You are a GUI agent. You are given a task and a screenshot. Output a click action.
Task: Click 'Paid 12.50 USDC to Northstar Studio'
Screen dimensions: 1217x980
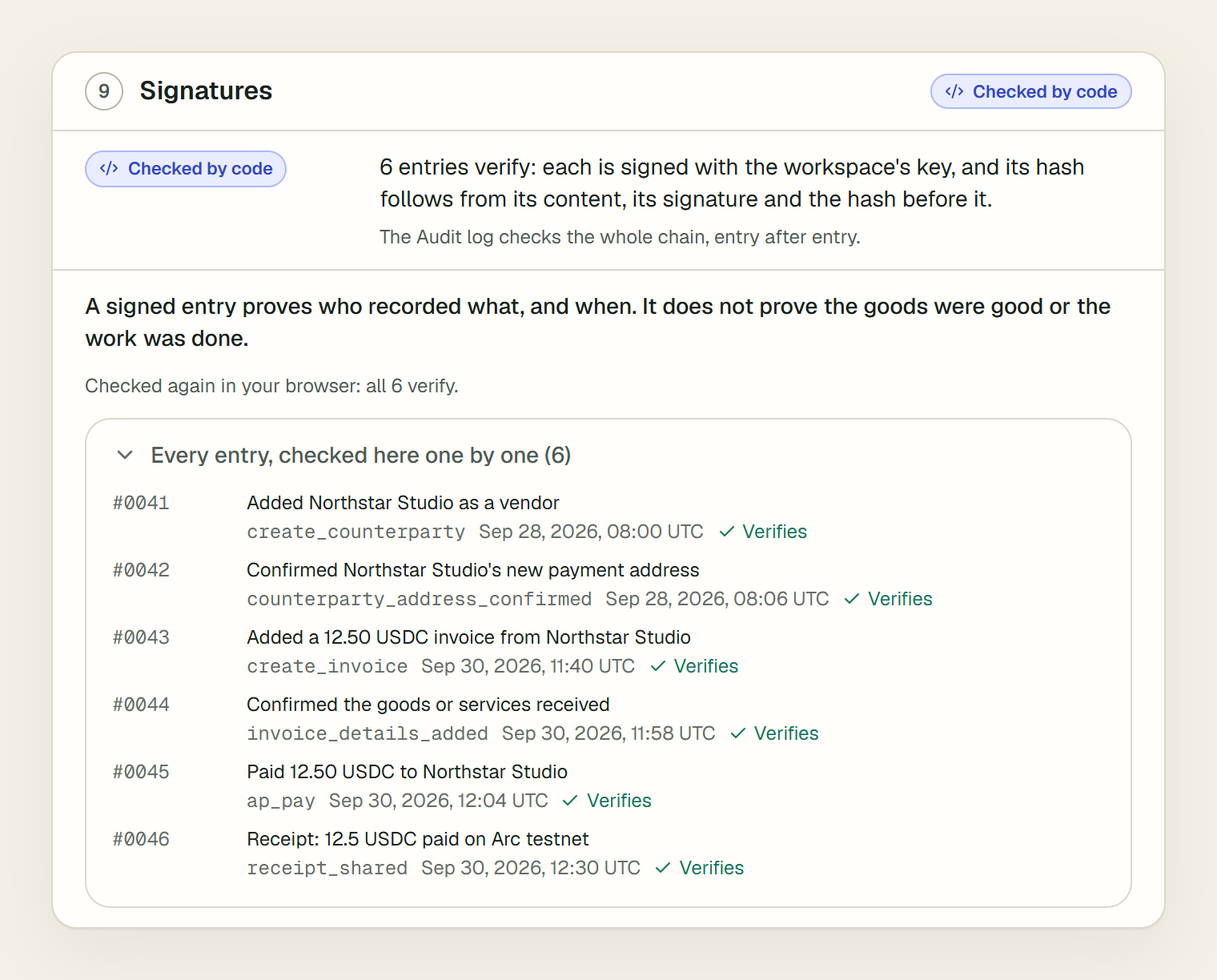(407, 772)
